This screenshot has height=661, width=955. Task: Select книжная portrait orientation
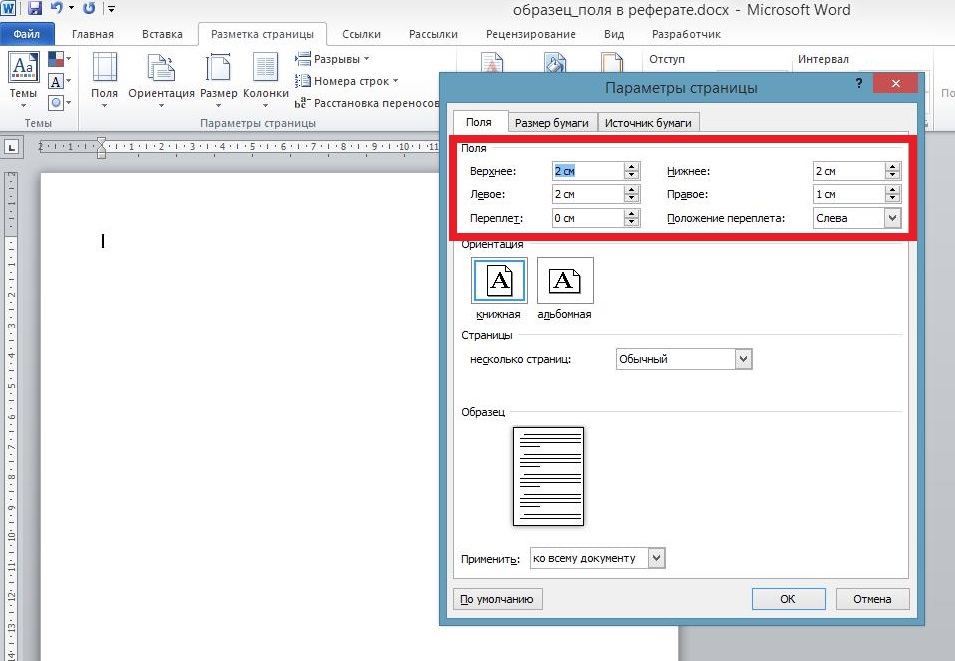pyautogui.click(x=498, y=281)
